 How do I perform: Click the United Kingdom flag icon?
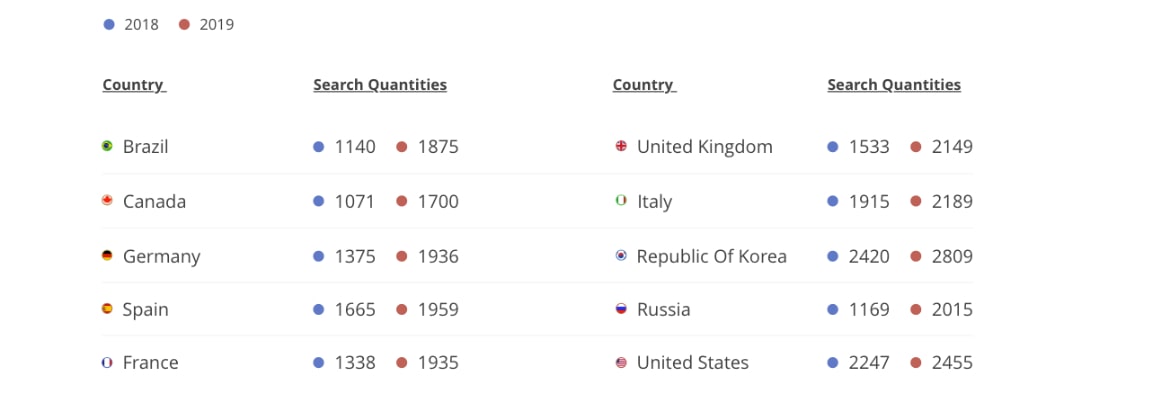[621, 146]
